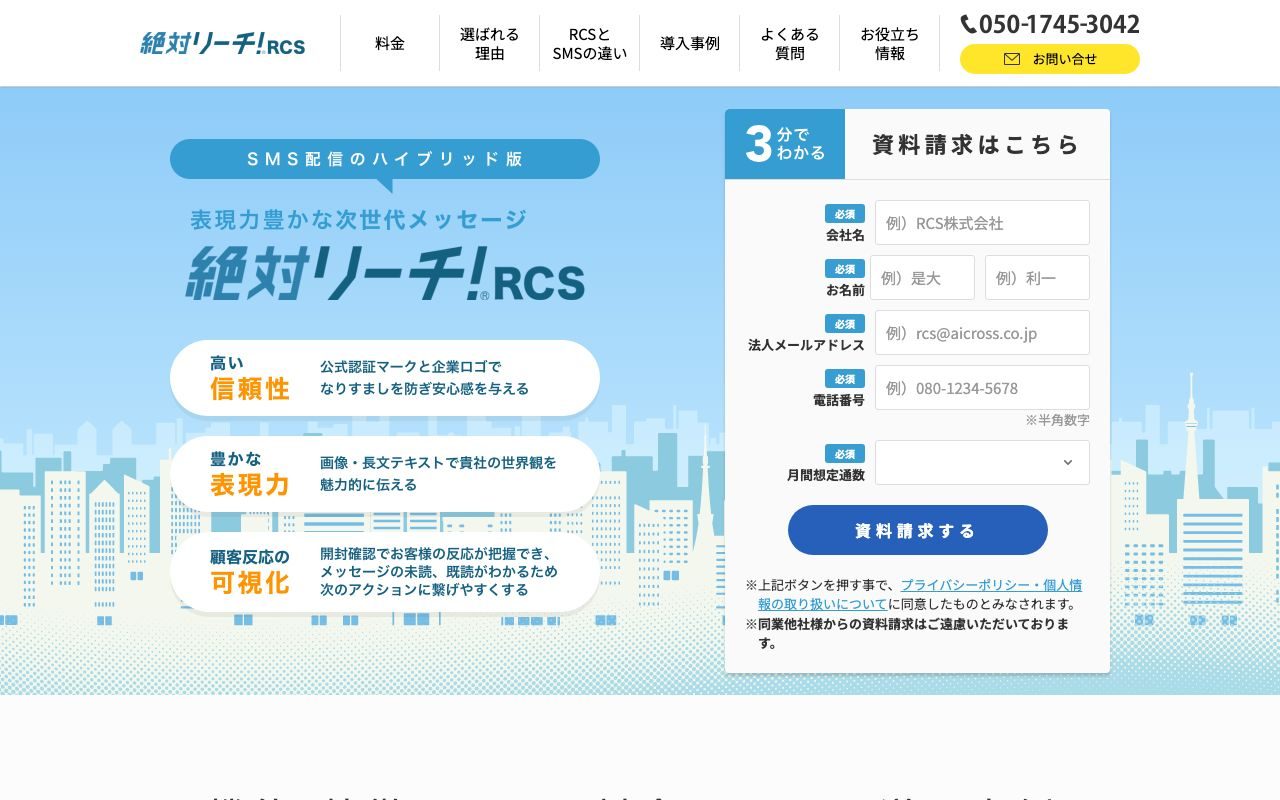Click the phone number 050-1745-3042
Viewport: 1280px width, 800px height.
(x=1059, y=23)
